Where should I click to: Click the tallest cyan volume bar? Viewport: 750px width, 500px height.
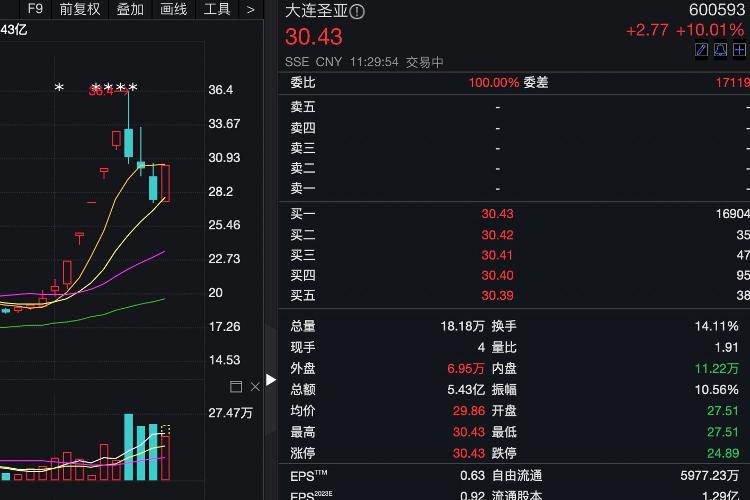(x=129, y=447)
